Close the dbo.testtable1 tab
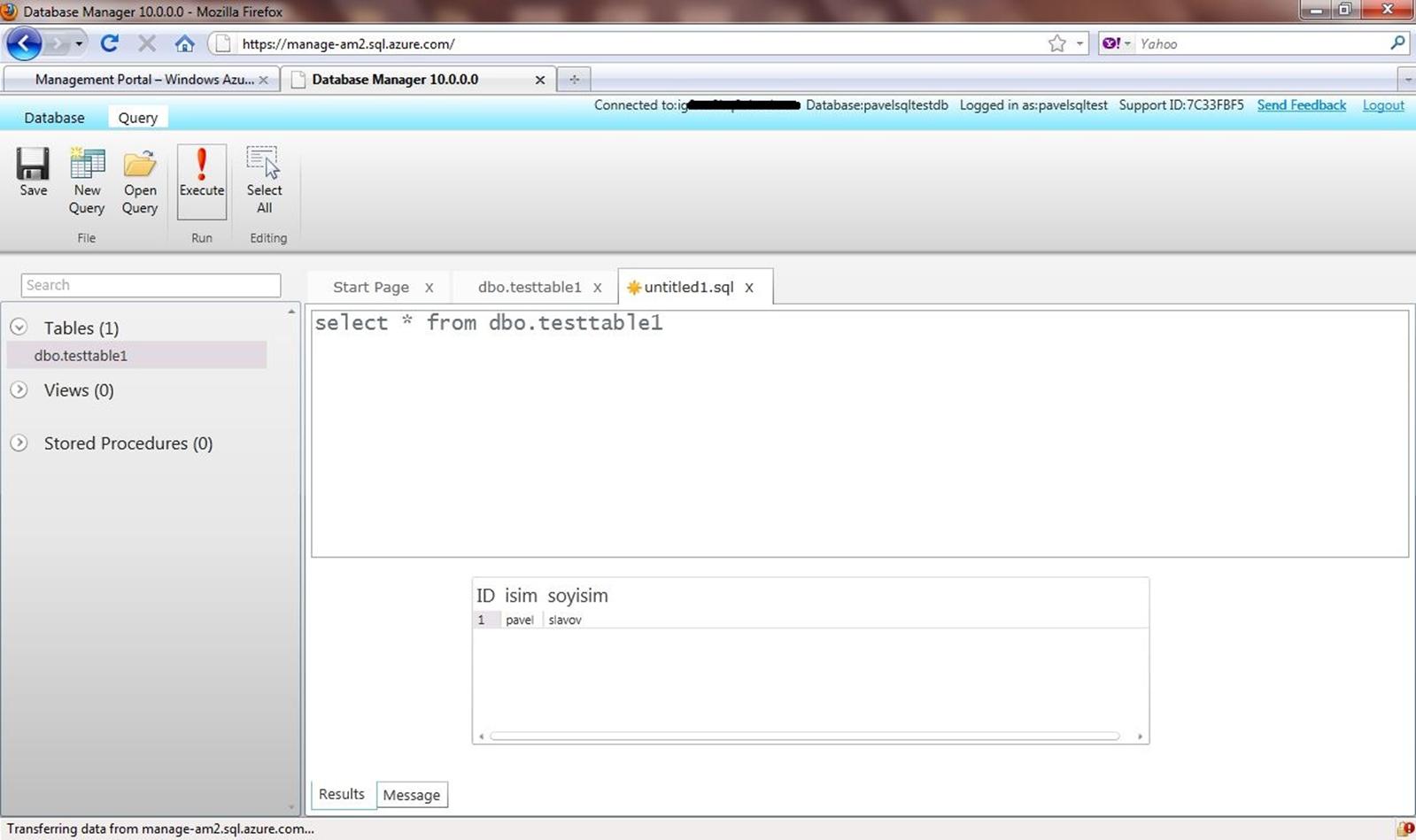The height and width of the screenshot is (840, 1416). (x=598, y=288)
